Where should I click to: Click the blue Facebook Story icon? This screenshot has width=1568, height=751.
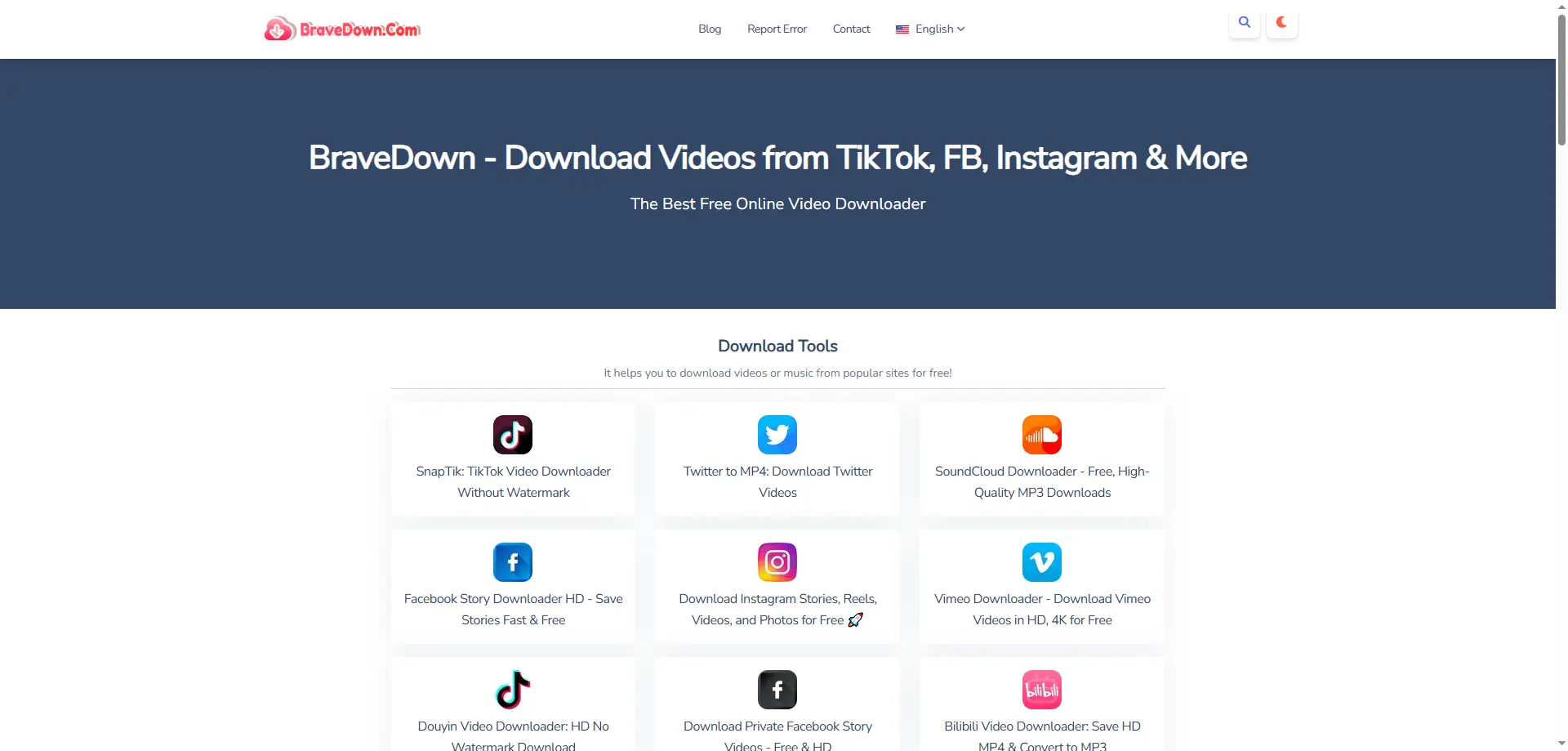point(513,562)
